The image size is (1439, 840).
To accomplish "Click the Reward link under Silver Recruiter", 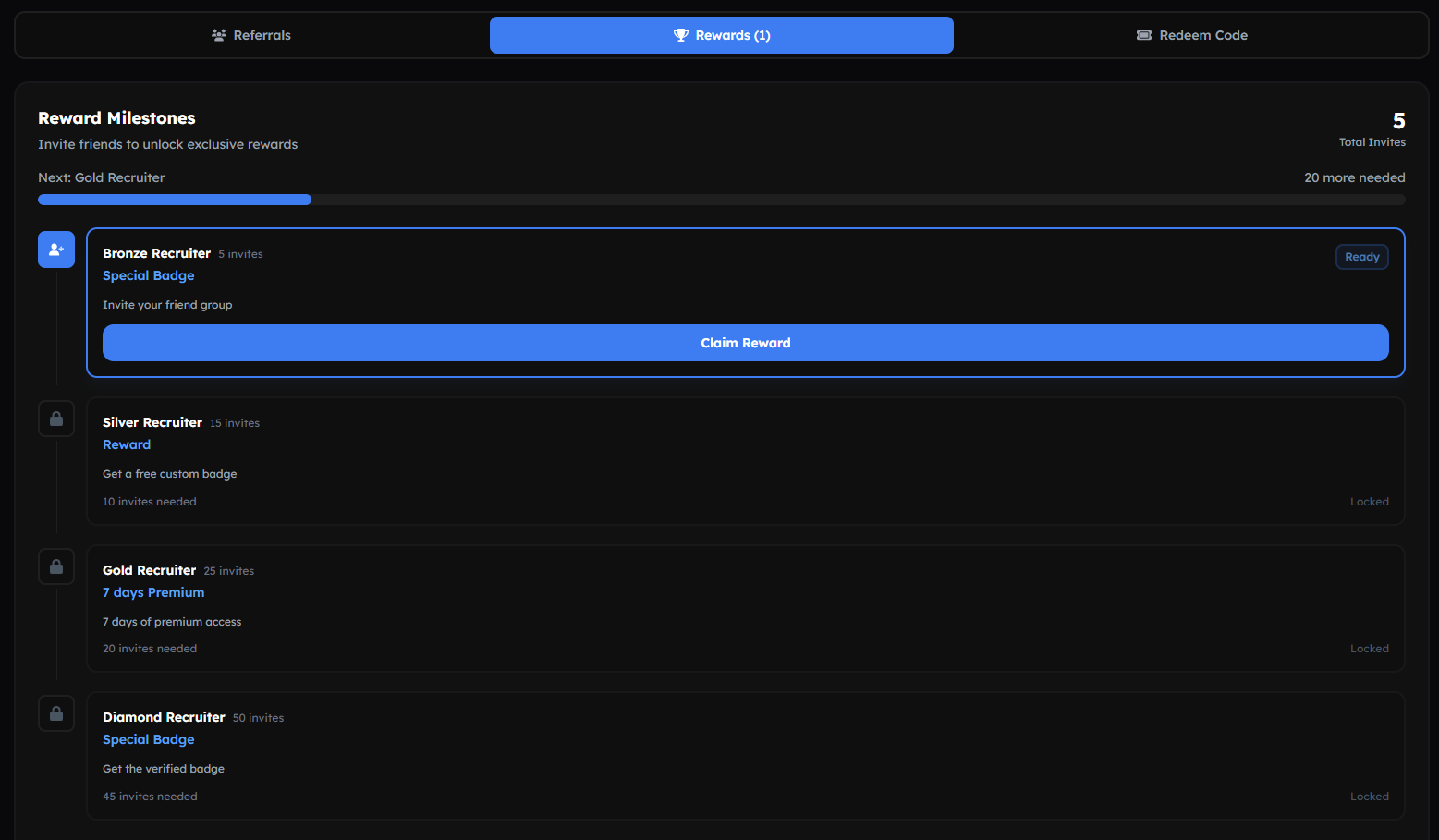I will coord(127,444).
